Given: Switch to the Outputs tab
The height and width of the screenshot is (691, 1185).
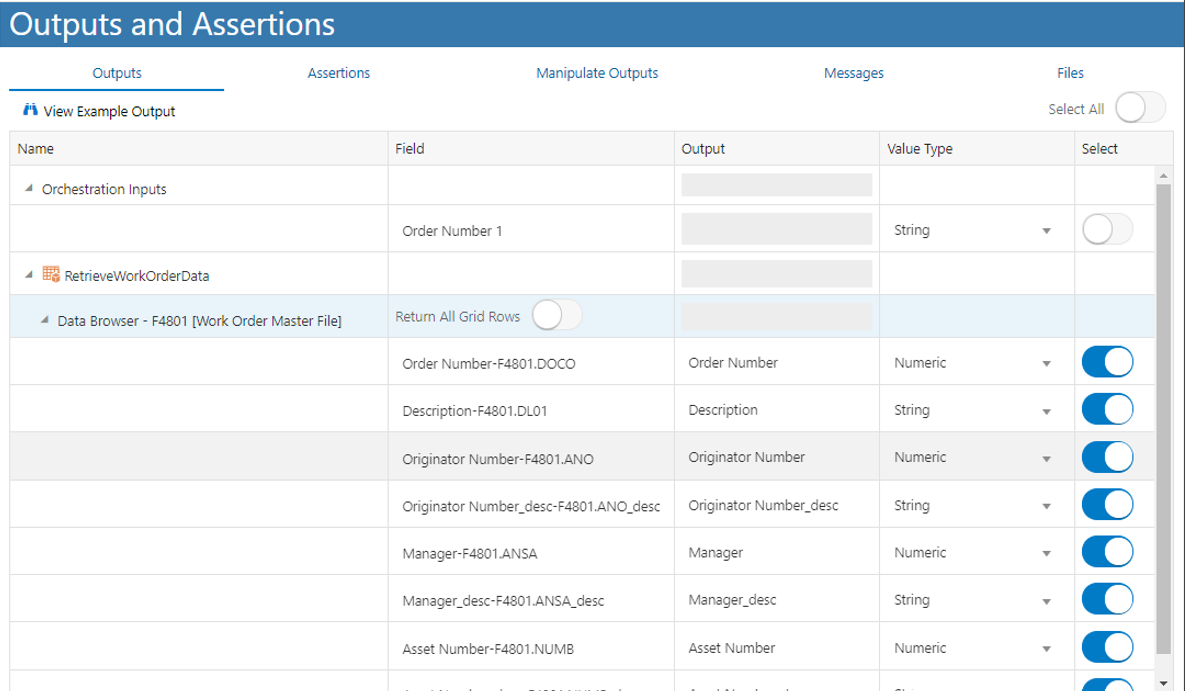Looking at the screenshot, I should (116, 73).
